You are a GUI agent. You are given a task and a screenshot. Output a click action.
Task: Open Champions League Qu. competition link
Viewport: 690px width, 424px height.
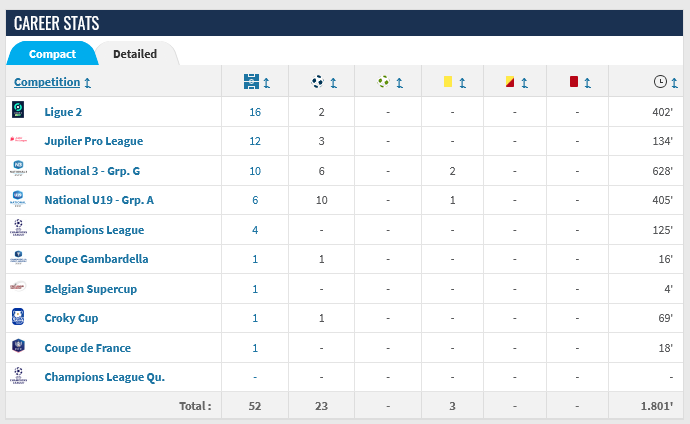click(x=104, y=377)
